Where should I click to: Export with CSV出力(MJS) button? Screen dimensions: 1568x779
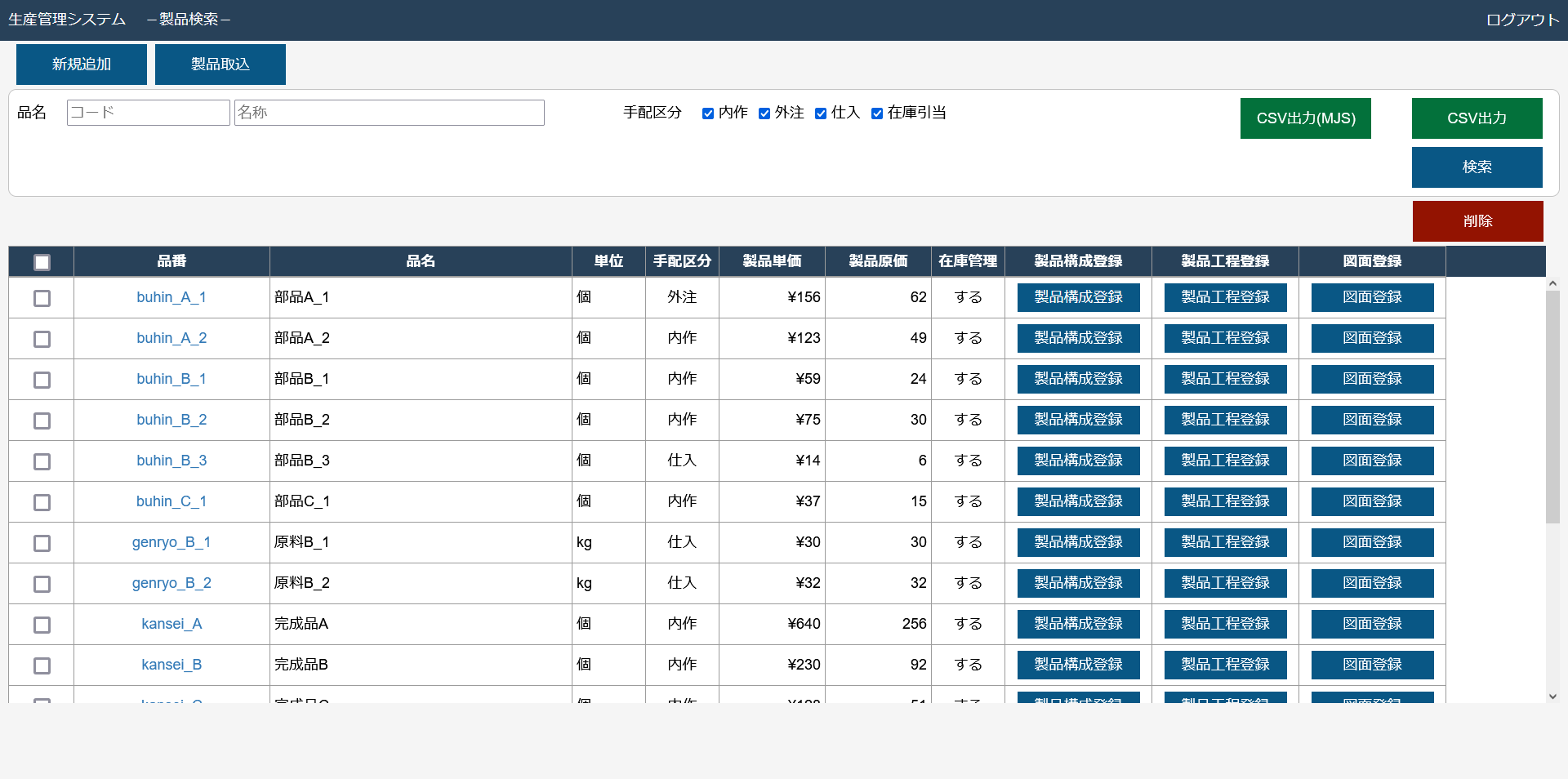coord(1305,118)
